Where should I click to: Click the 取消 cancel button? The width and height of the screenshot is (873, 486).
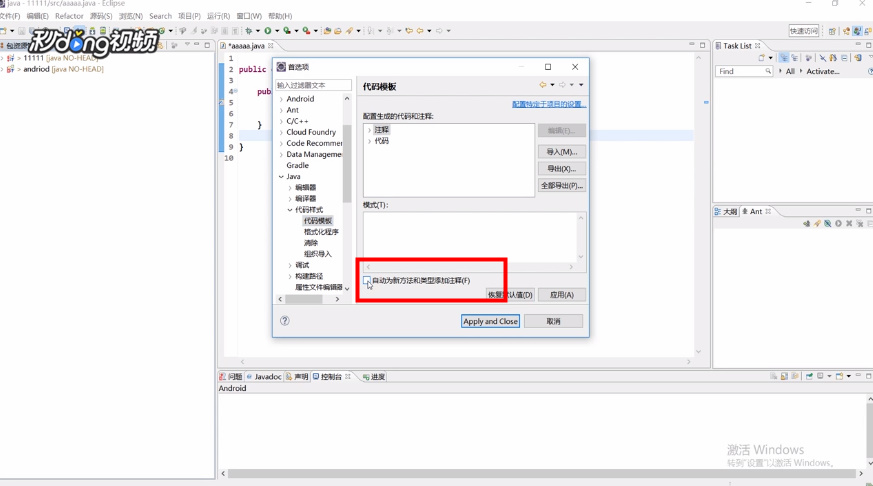coord(553,321)
